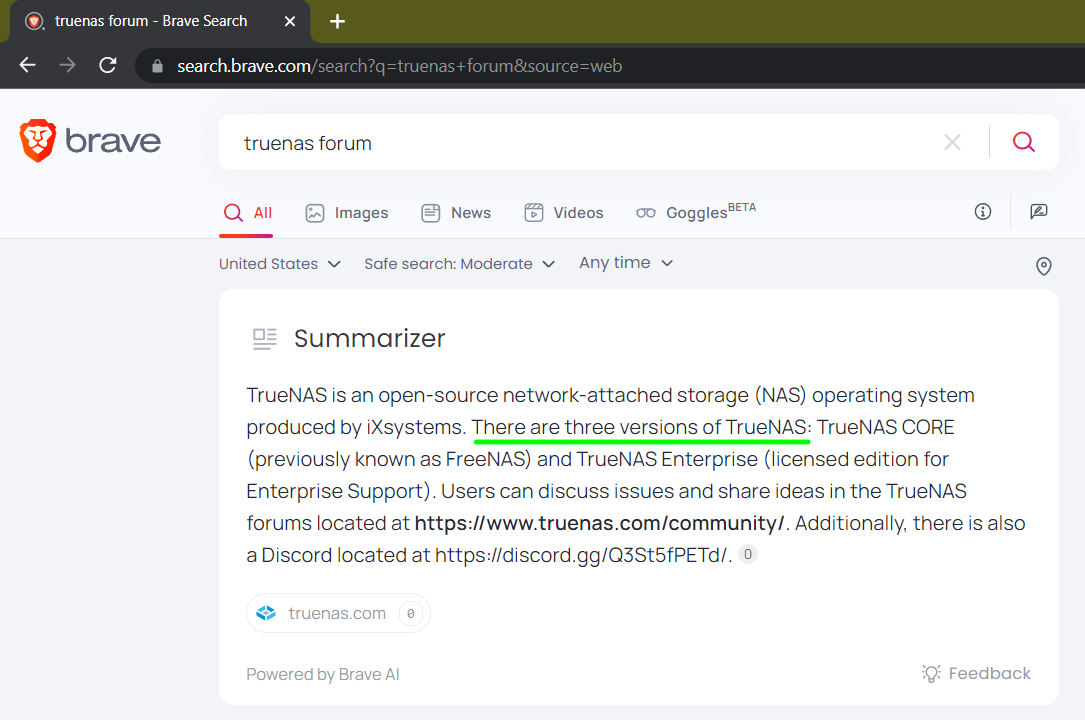Expand Safe search: Moderate dropdown
This screenshot has height=720, width=1085.
click(x=460, y=264)
